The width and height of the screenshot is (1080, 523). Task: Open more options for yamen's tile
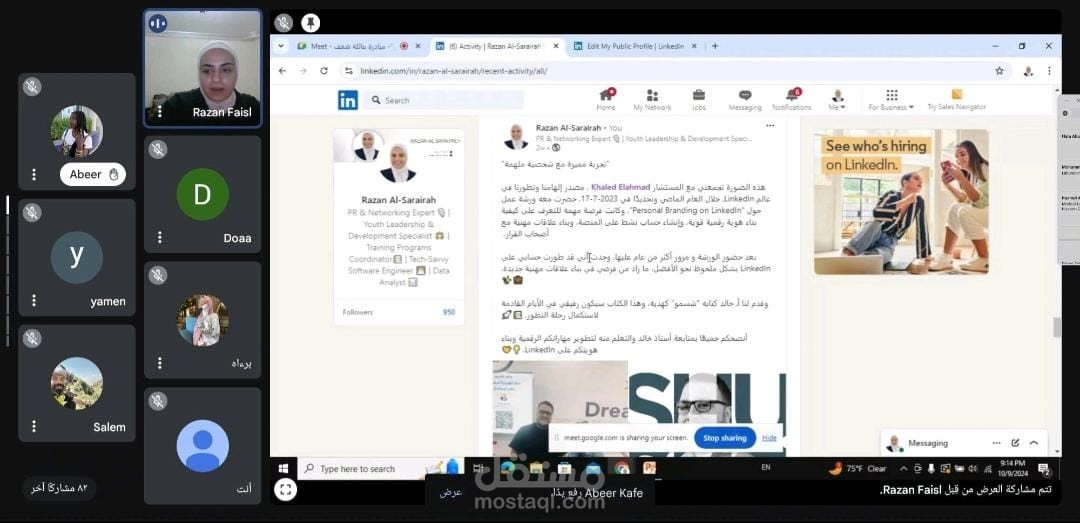pyautogui.click(x=34, y=300)
